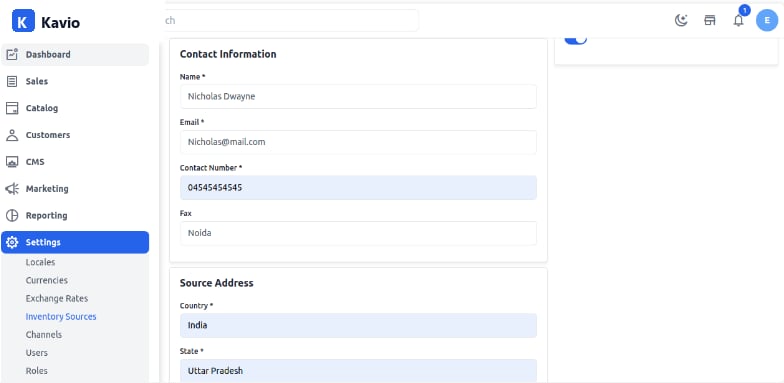The height and width of the screenshot is (383, 784).
Task: Click the CMS image icon
Action: pos(12,162)
